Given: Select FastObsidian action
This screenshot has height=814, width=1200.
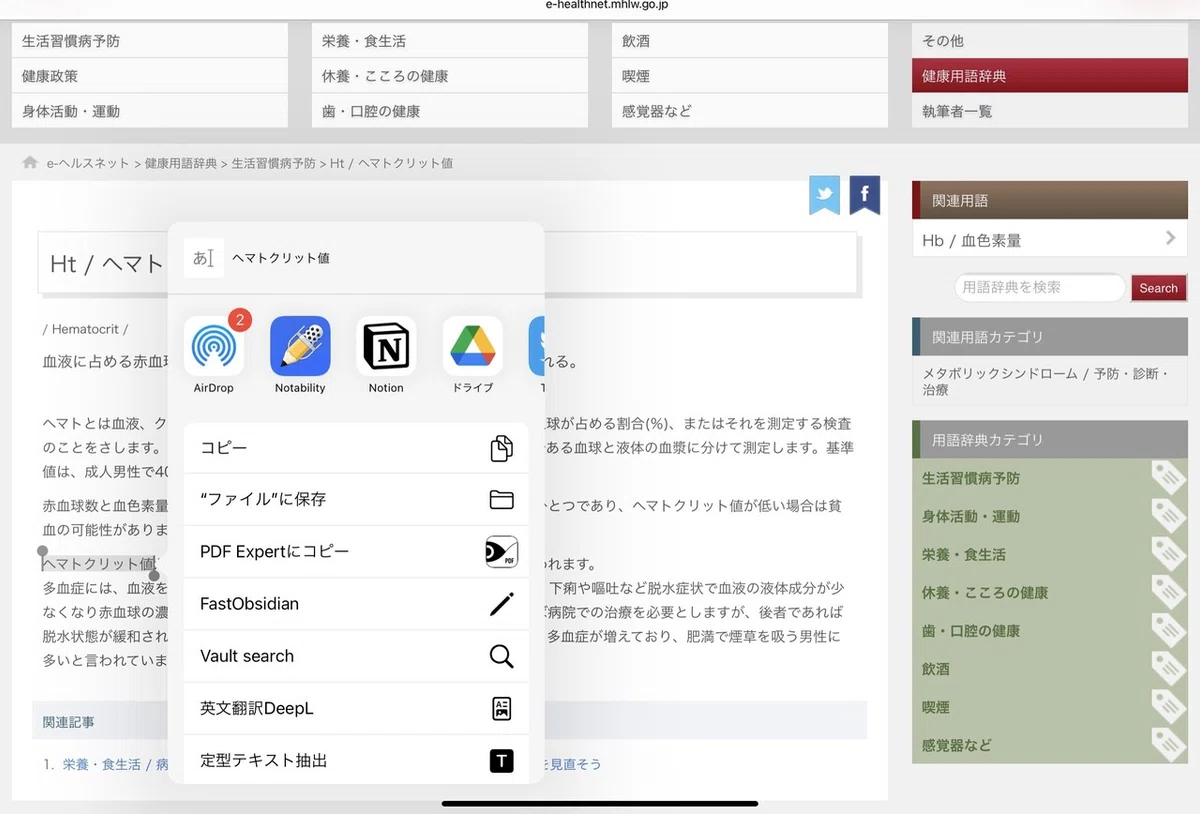Looking at the screenshot, I should (356, 604).
